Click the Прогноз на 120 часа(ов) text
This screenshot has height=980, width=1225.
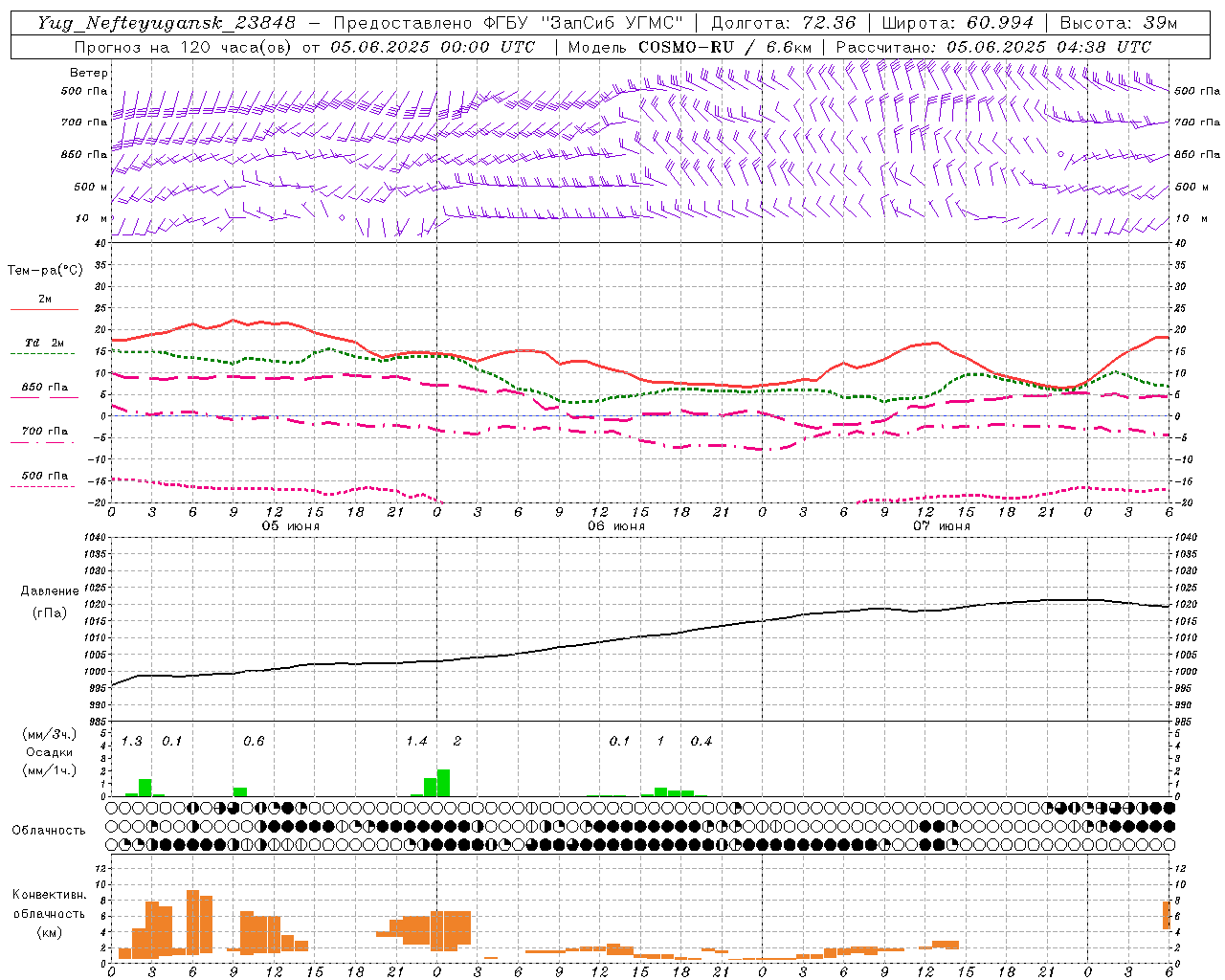coord(184,47)
